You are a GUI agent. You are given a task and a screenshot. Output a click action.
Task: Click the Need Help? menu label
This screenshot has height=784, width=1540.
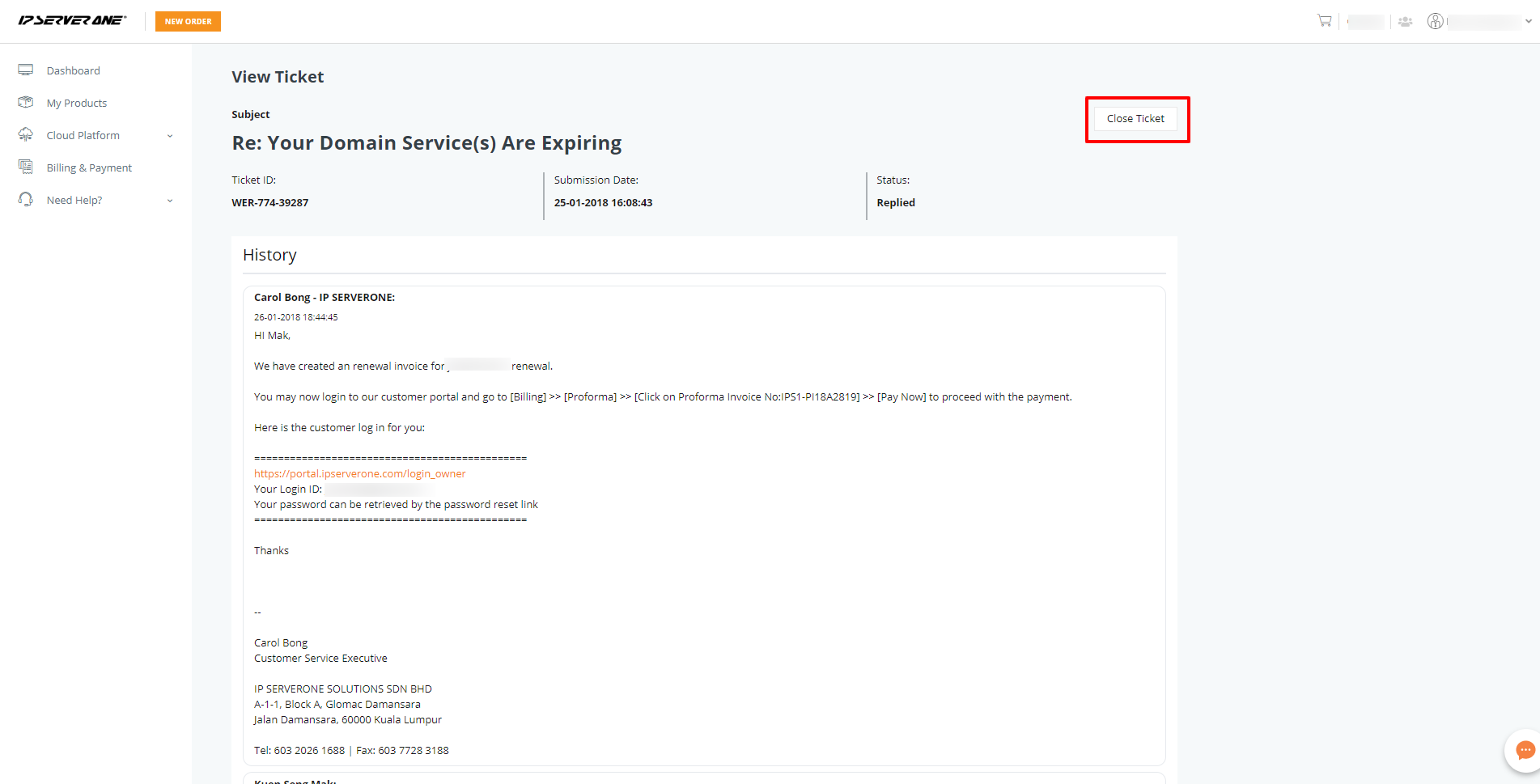[74, 200]
